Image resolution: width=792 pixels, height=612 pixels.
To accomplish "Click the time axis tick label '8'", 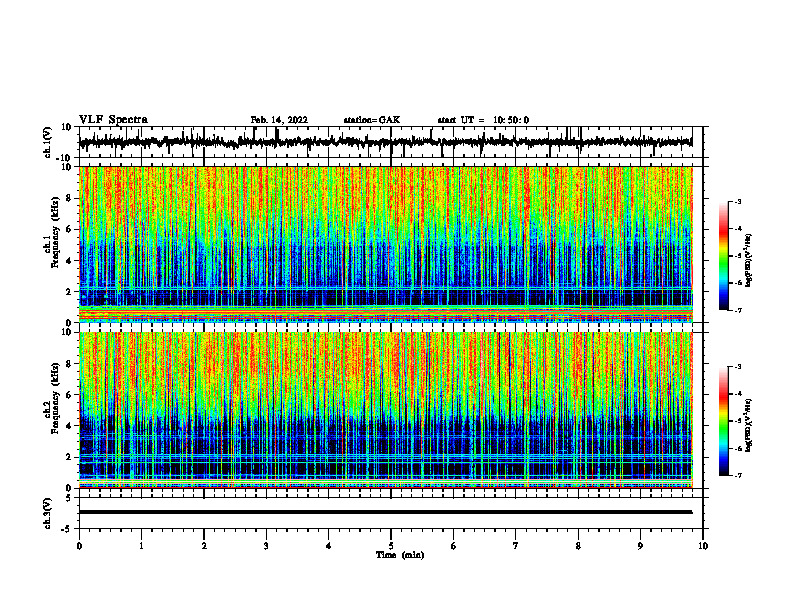I will 578,546.
